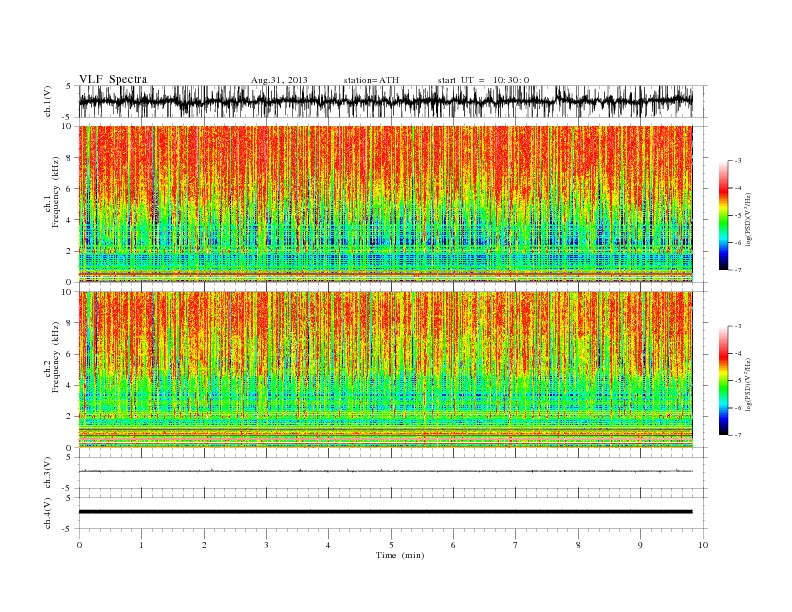Click the "VLF Spectra" plot title
The image size is (792, 612).
pos(113,79)
